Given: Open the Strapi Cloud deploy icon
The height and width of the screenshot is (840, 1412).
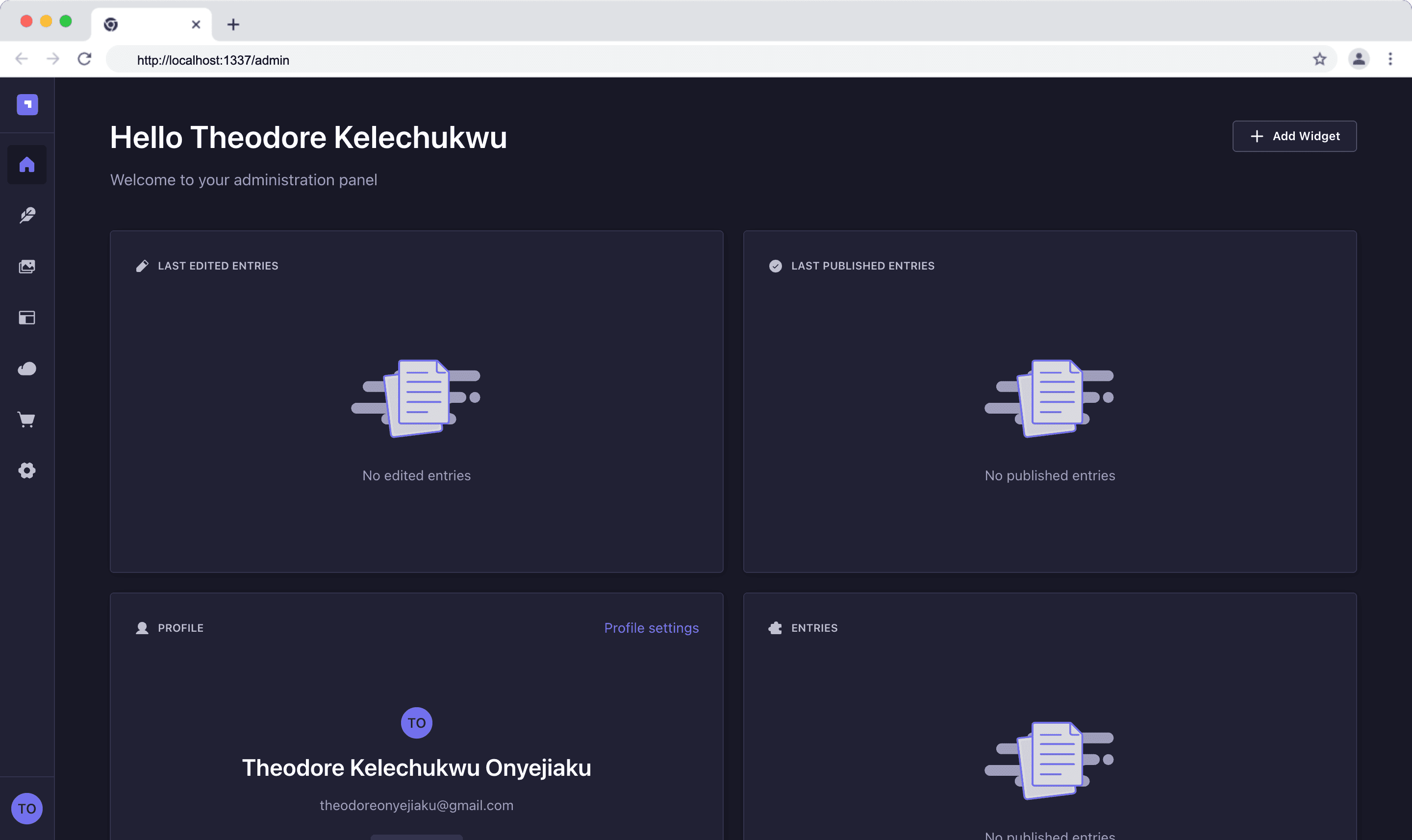Looking at the screenshot, I should point(27,369).
